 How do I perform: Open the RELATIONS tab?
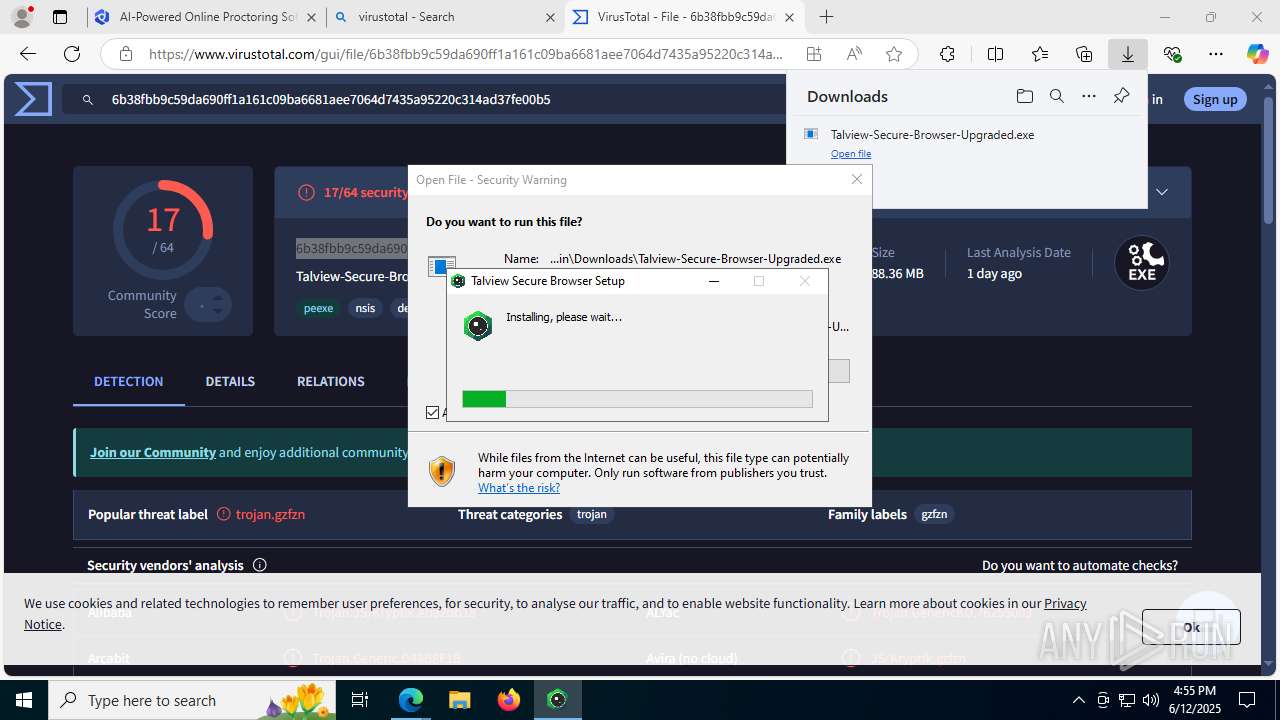tap(330, 381)
